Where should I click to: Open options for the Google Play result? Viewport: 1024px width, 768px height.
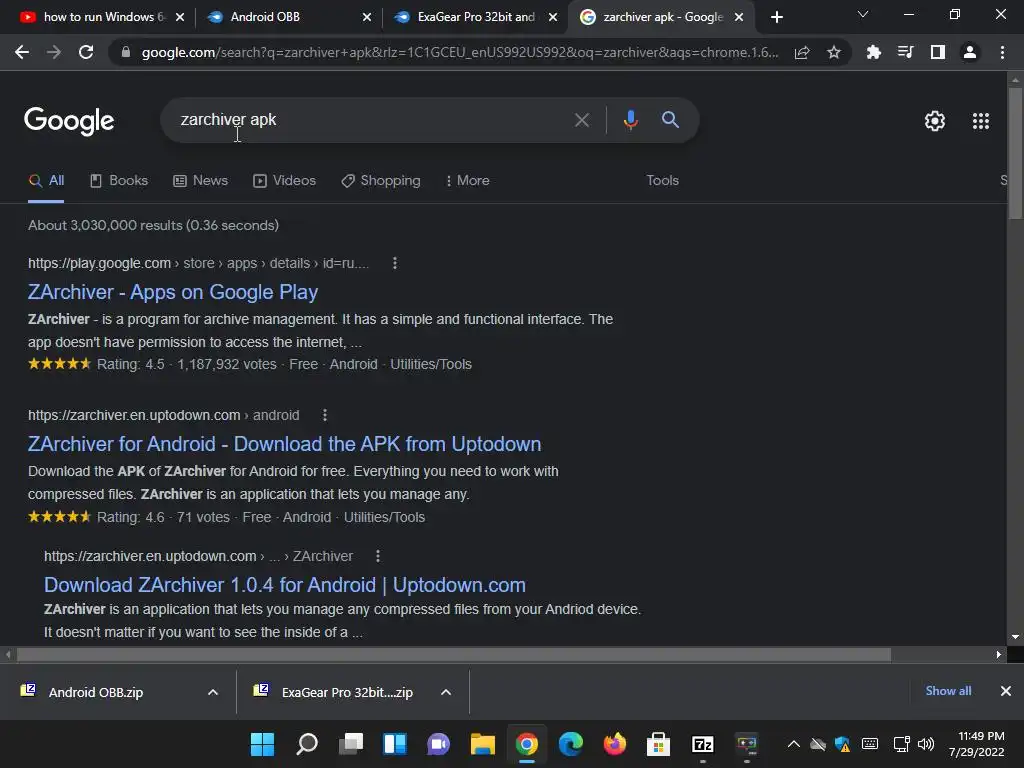[394, 263]
